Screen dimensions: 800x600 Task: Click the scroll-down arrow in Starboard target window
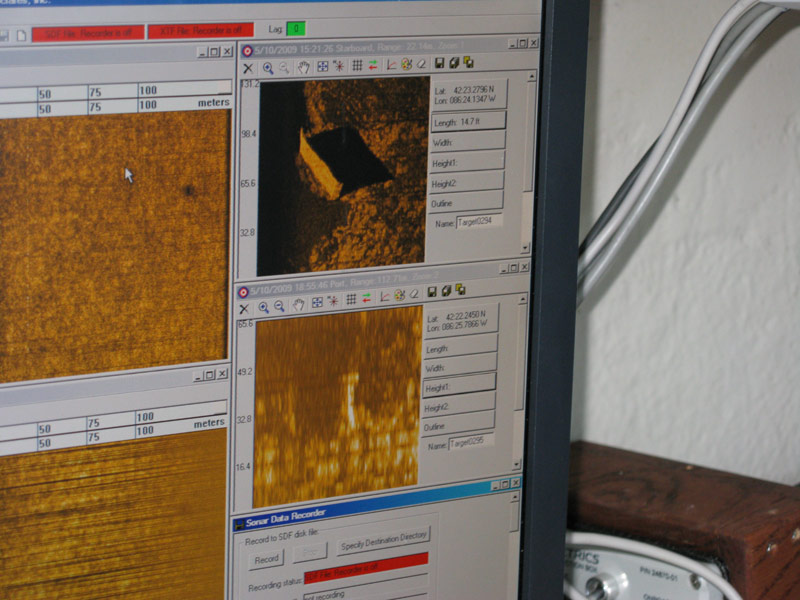(x=526, y=248)
